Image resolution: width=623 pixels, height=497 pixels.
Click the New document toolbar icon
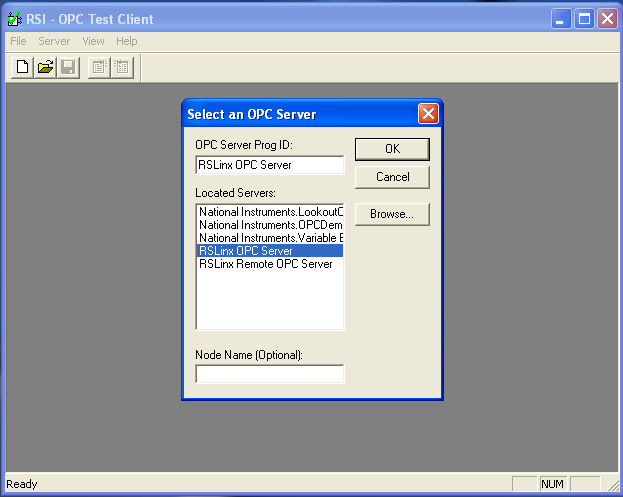[22, 67]
